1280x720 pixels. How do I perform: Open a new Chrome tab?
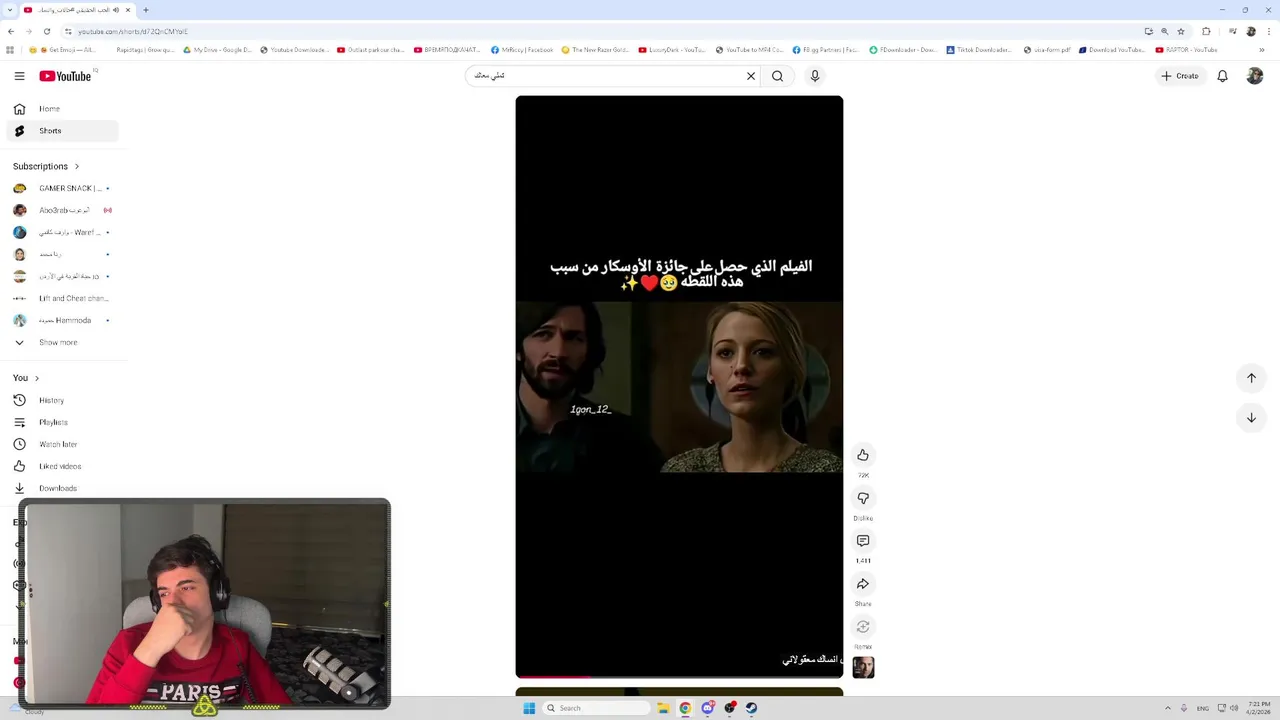(145, 10)
